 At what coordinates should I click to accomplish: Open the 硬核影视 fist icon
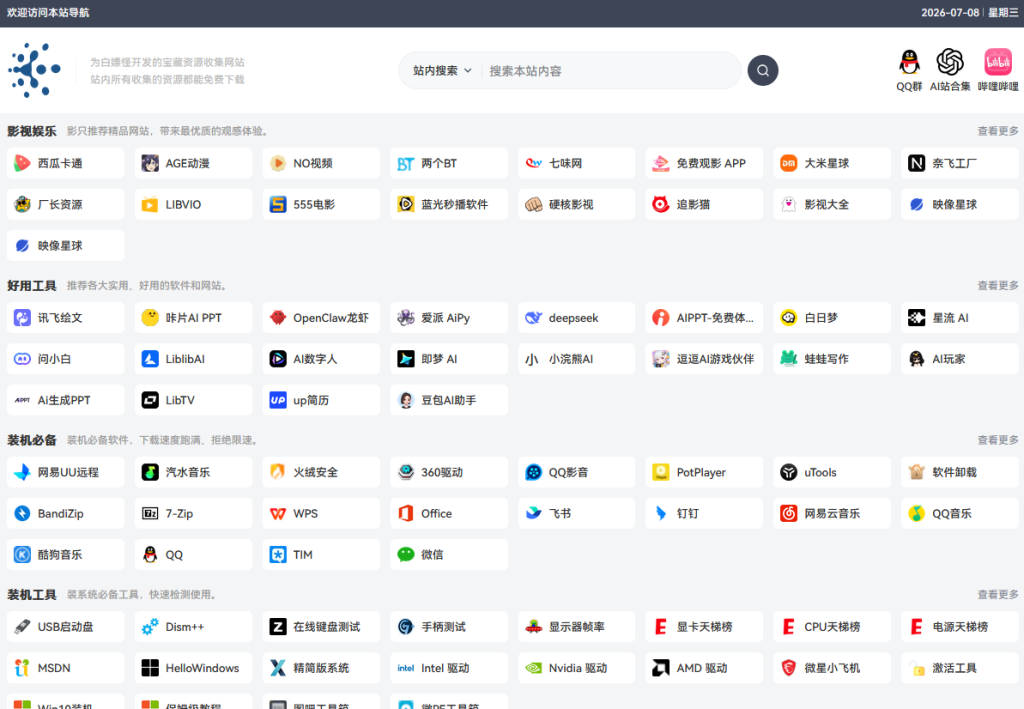(534, 204)
